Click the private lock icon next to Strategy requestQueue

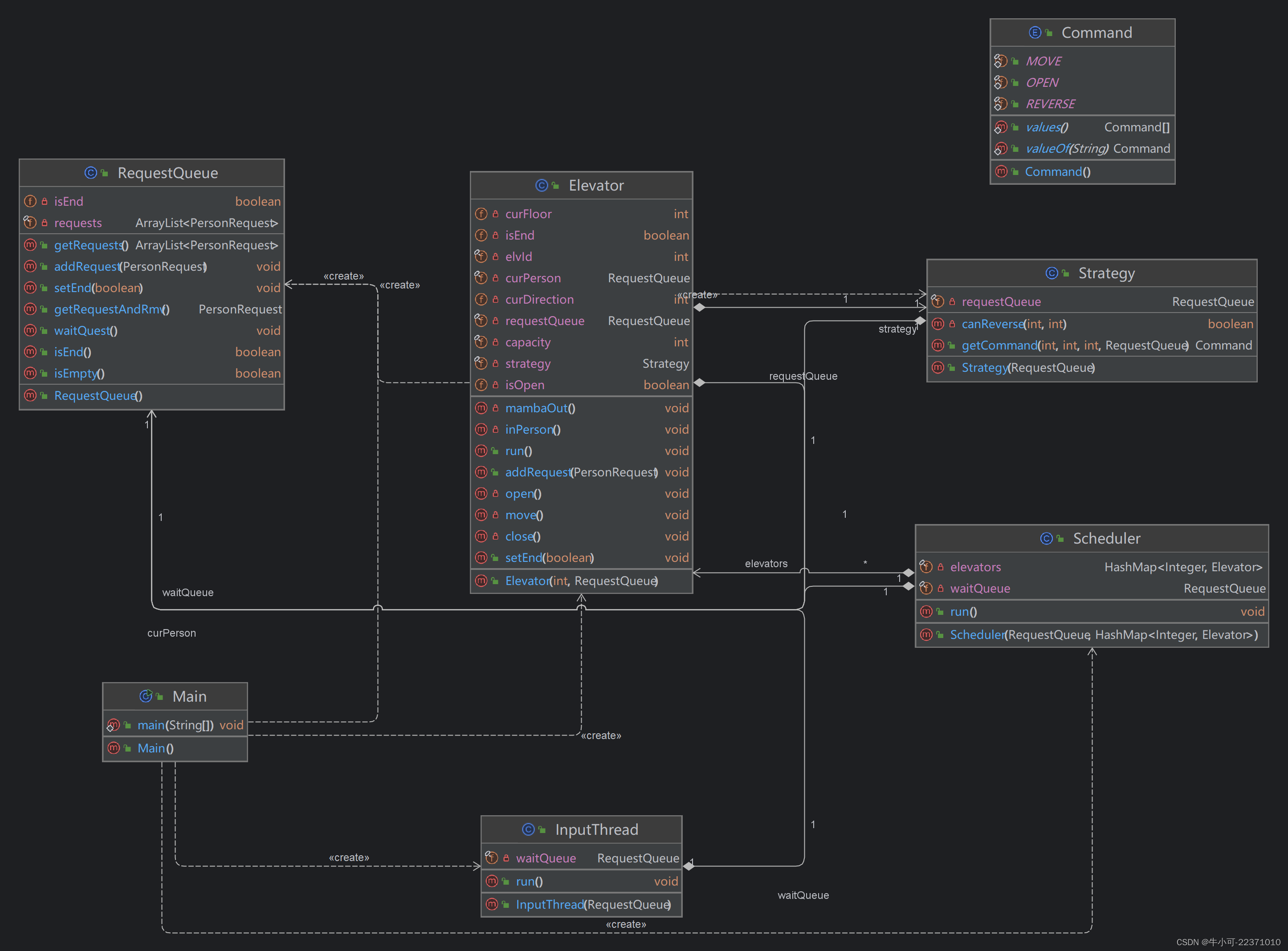pos(952,302)
